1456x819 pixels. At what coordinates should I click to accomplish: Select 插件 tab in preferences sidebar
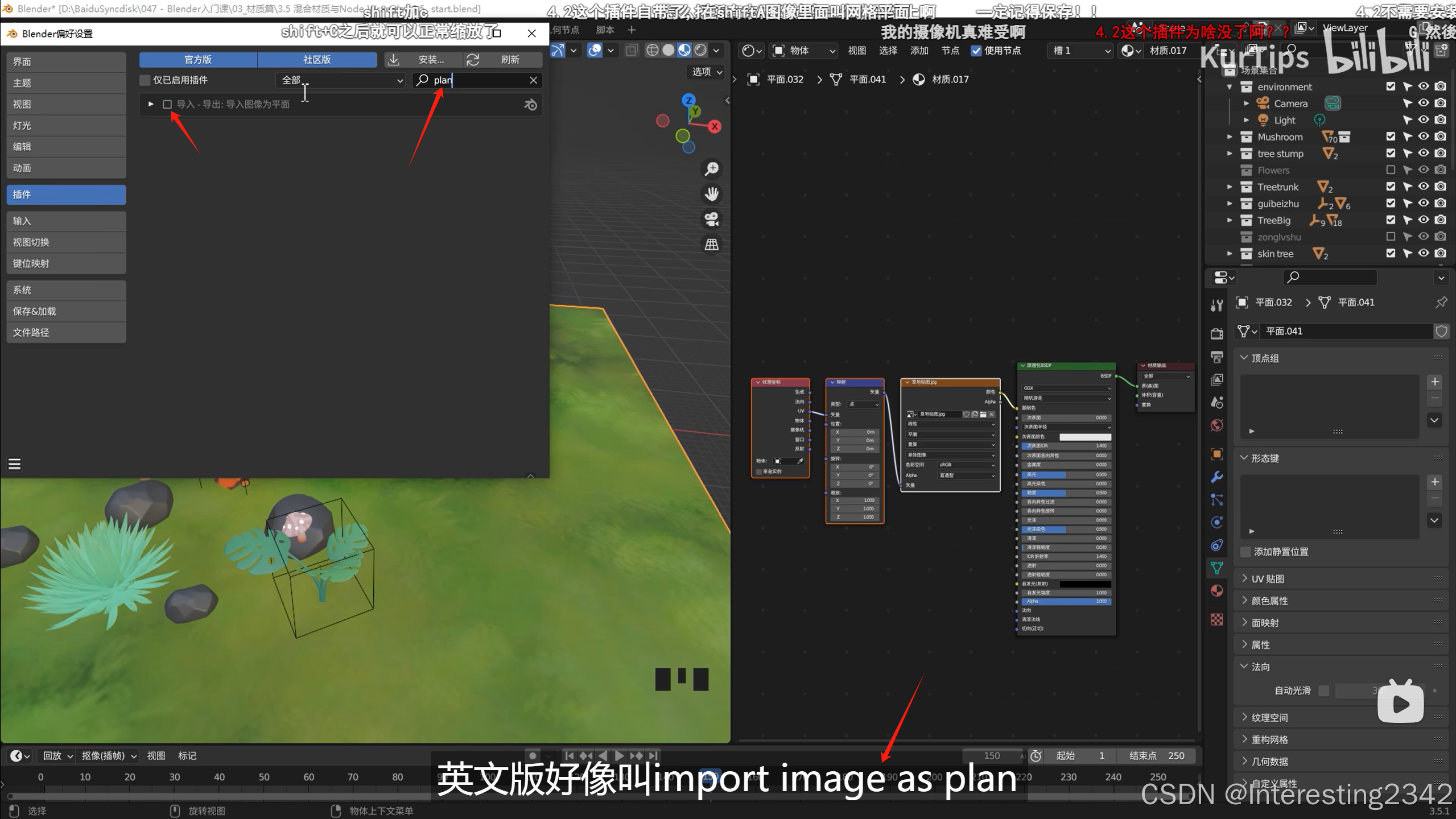point(66,195)
